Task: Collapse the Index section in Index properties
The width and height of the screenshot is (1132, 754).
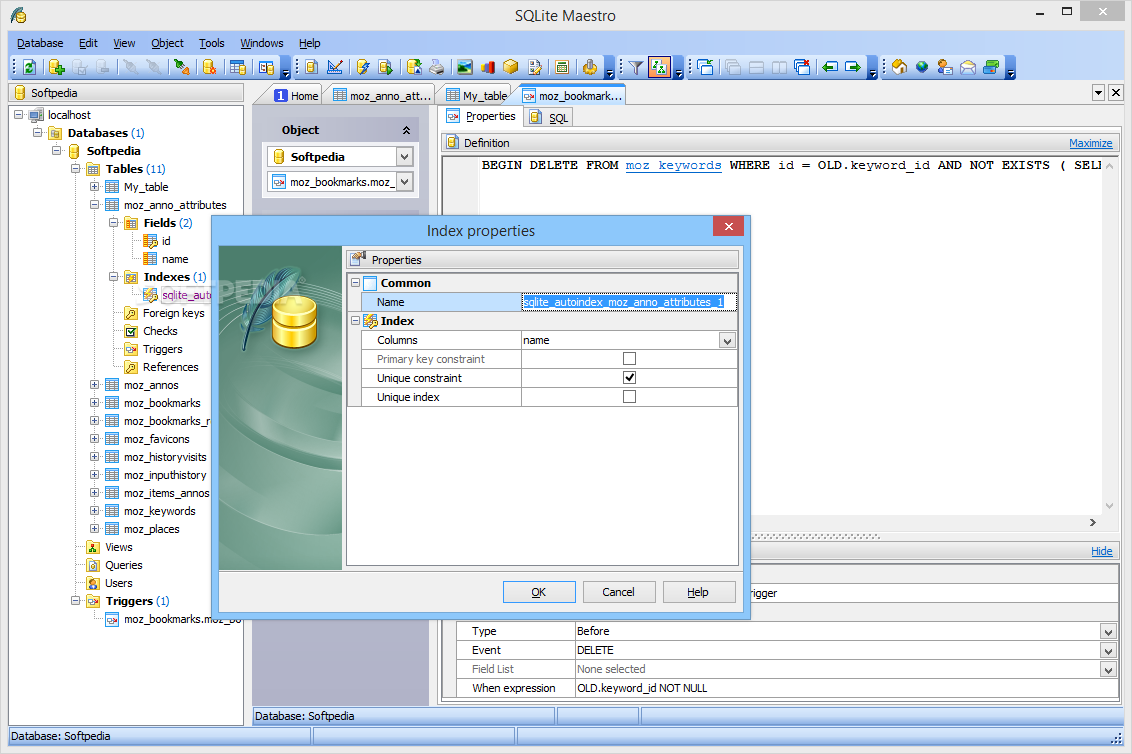Action: (x=355, y=321)
